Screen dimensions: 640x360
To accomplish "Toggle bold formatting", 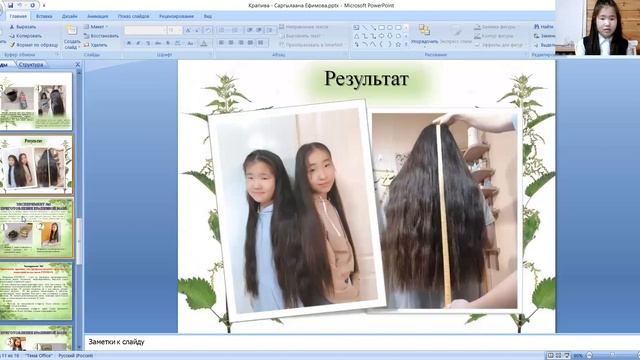I will (129, 43).
